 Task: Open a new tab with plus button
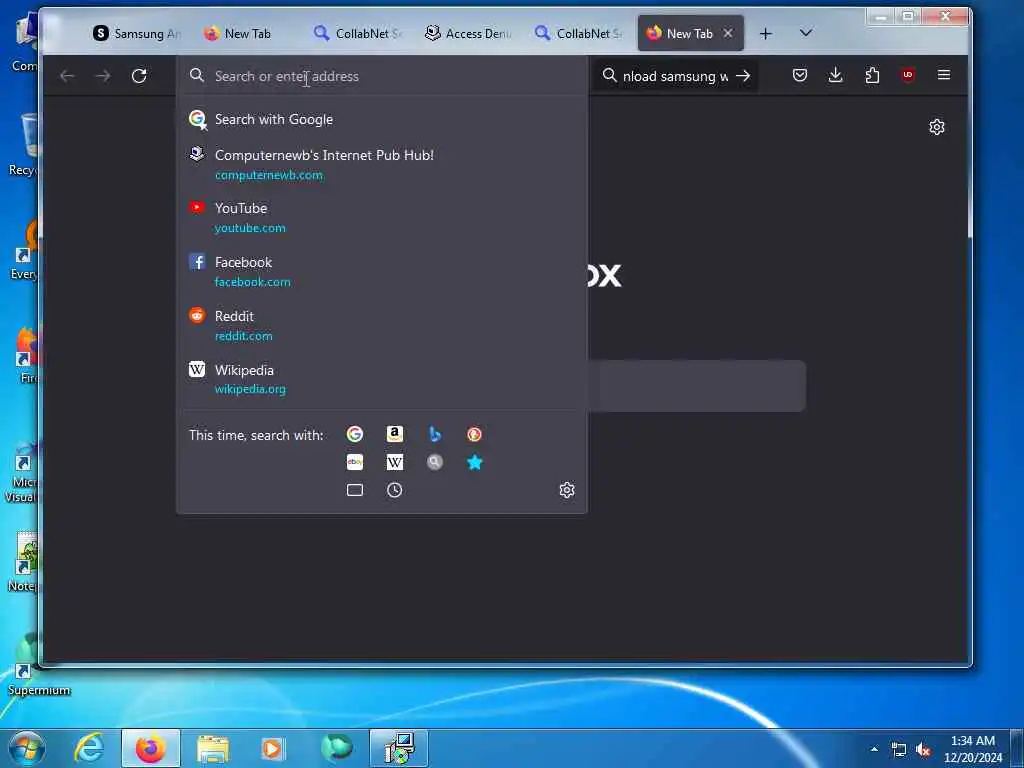tap(765, 33)
